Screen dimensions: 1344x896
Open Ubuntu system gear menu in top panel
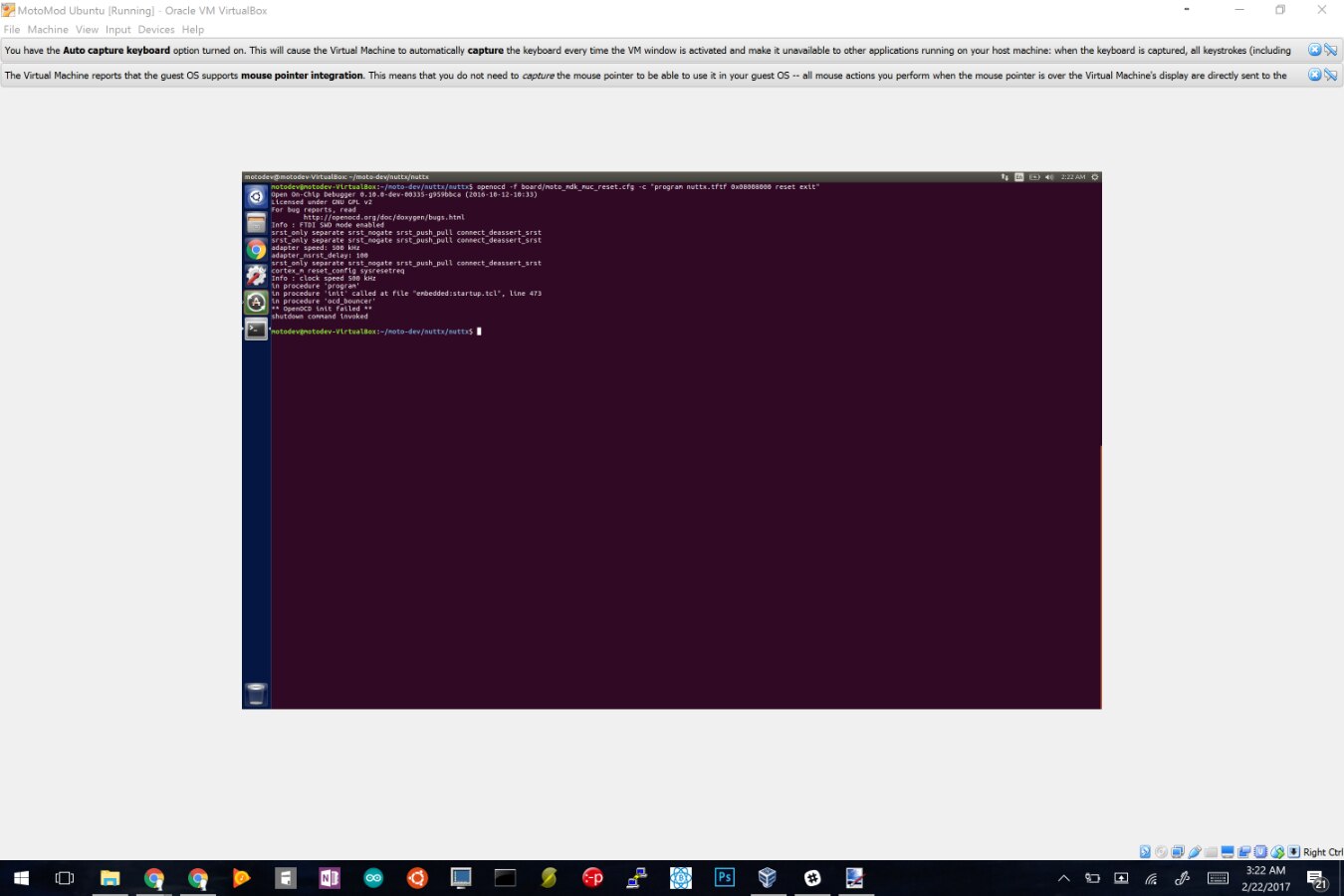pyautogui.click(x=1094, y=177)
